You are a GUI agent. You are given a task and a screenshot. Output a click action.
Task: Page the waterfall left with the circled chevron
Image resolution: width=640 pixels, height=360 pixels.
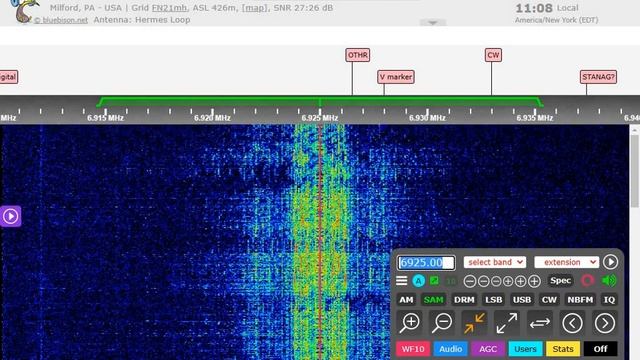pyautogui.click(x=572, y=323)
